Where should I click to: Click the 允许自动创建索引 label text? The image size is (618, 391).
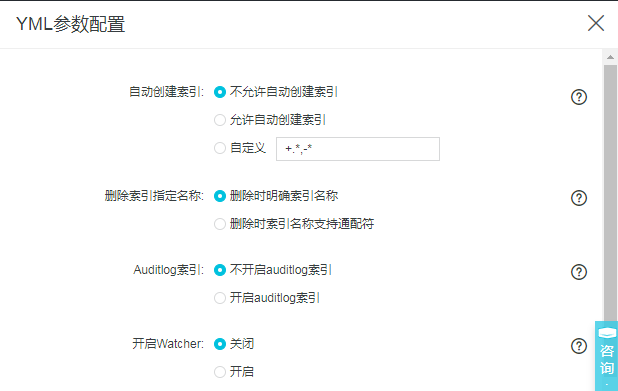(x=278, y=120)
